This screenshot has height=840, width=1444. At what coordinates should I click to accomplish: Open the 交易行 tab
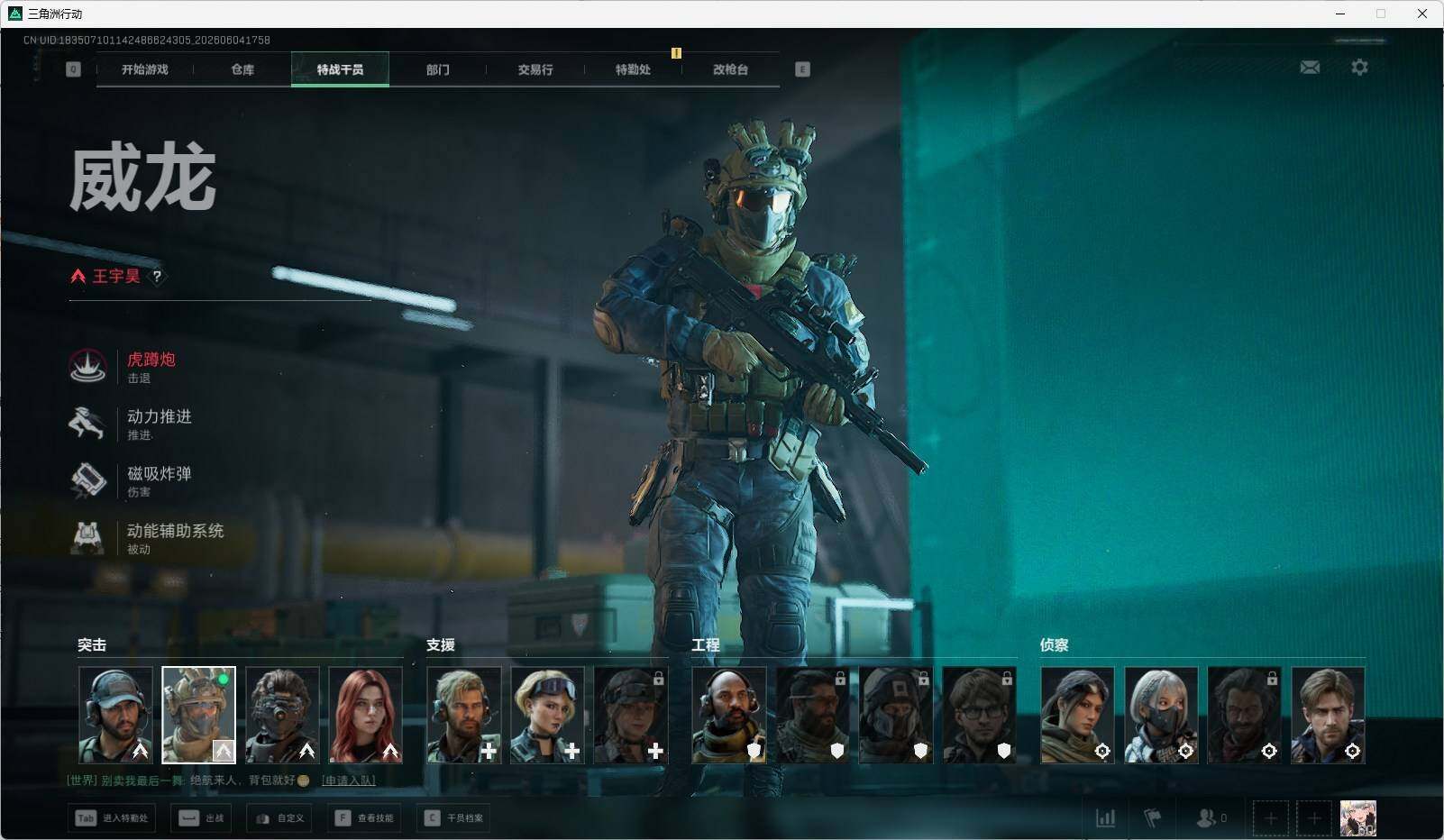pyautogui.click(x=535, y=69)
